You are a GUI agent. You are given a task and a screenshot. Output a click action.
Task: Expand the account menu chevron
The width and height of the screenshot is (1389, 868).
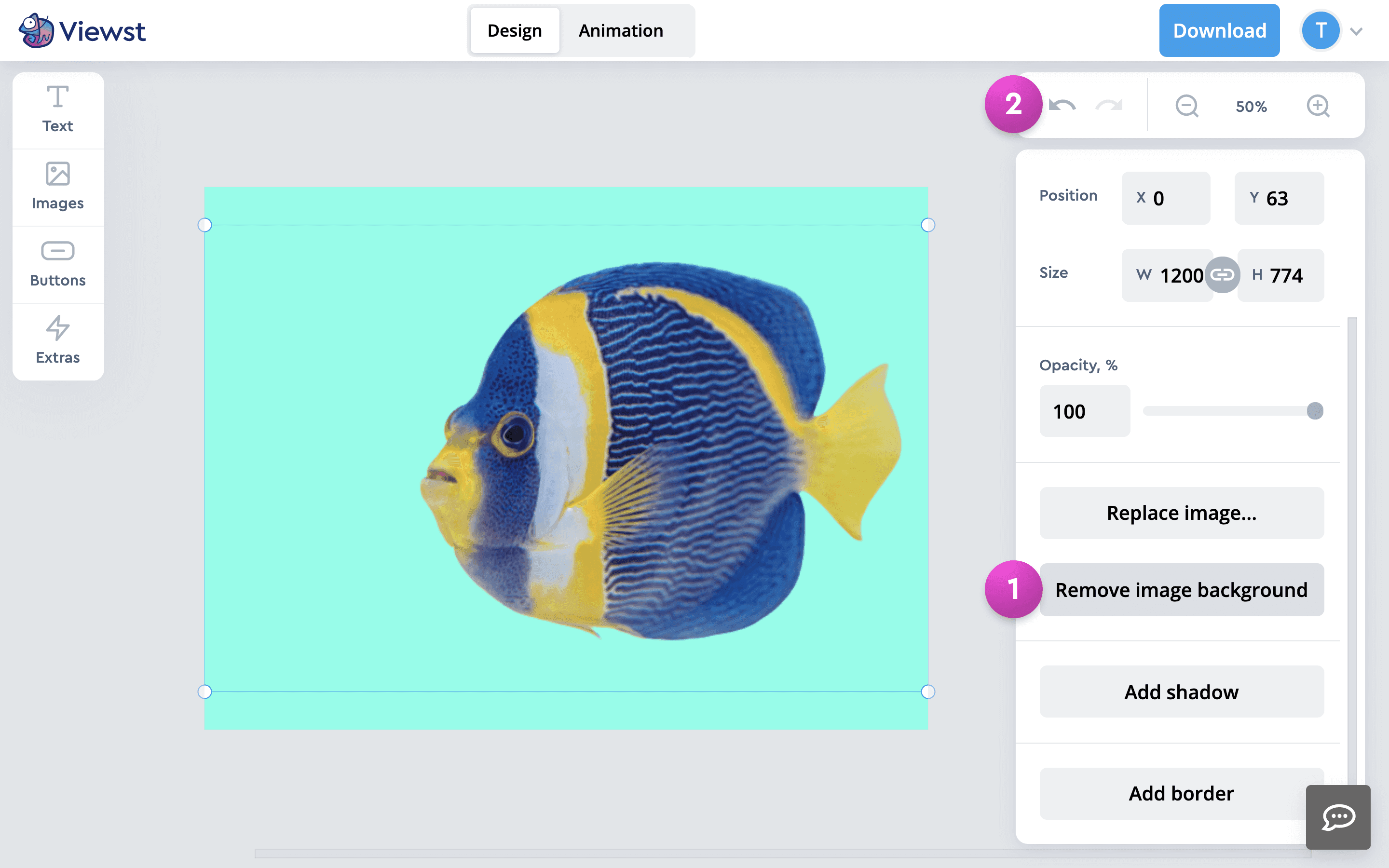(1356, 31)
